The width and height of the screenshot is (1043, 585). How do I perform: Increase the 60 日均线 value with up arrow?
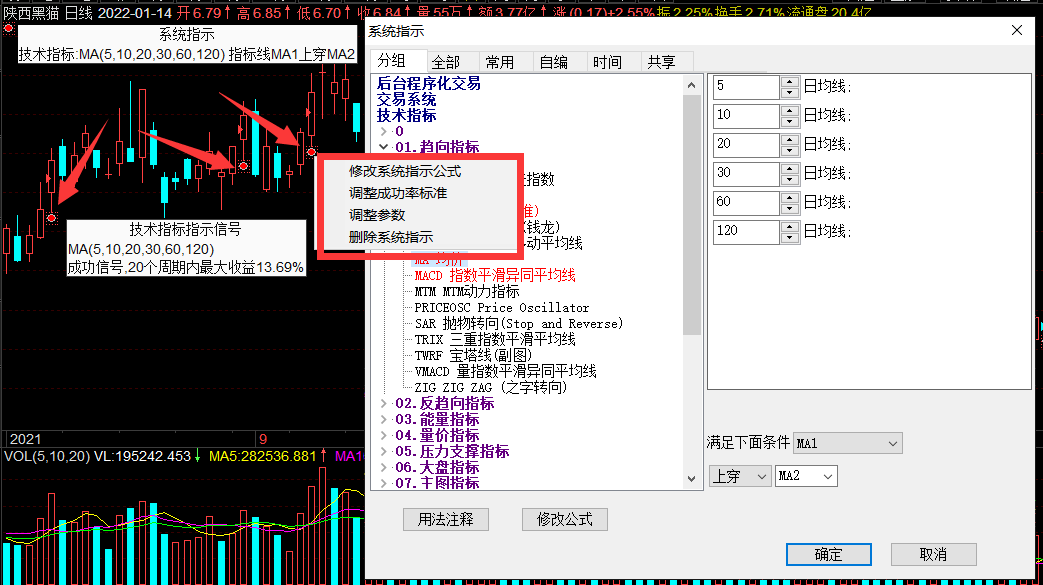790,197
